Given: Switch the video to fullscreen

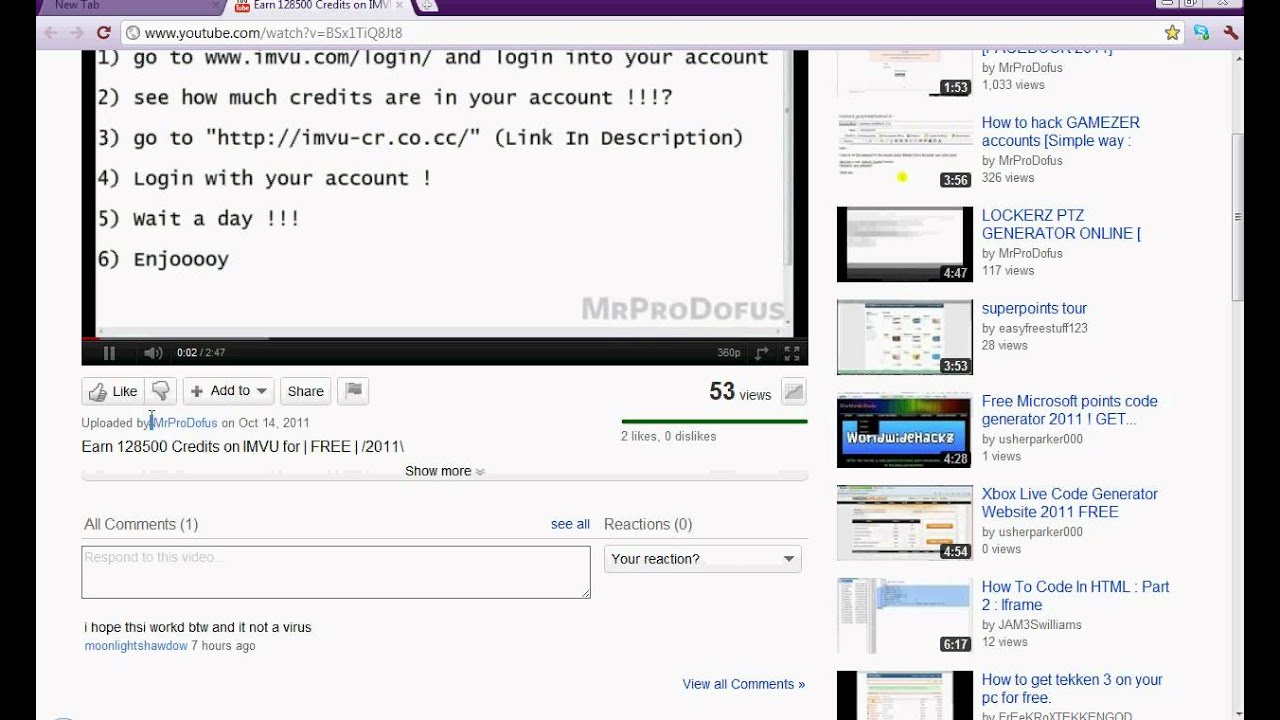Looking at the screenshot, I should tap(791, 353).
